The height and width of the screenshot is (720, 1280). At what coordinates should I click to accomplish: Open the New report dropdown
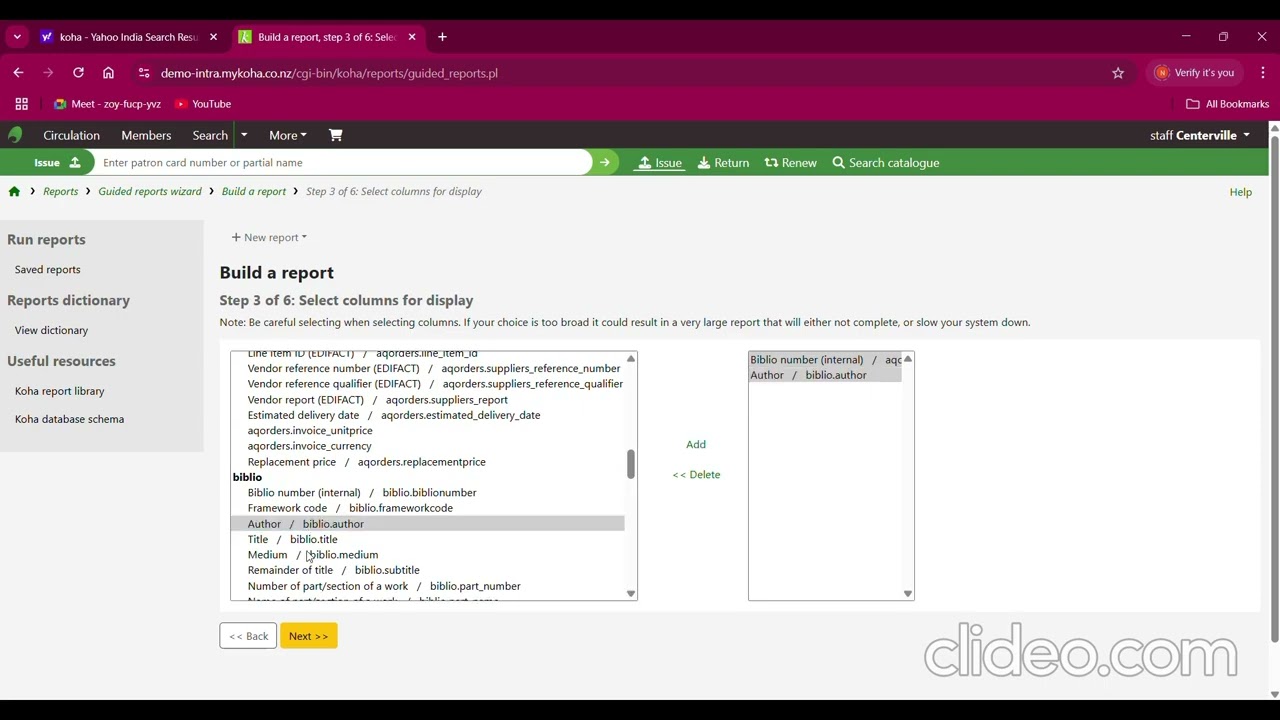[x=269, y=237]
